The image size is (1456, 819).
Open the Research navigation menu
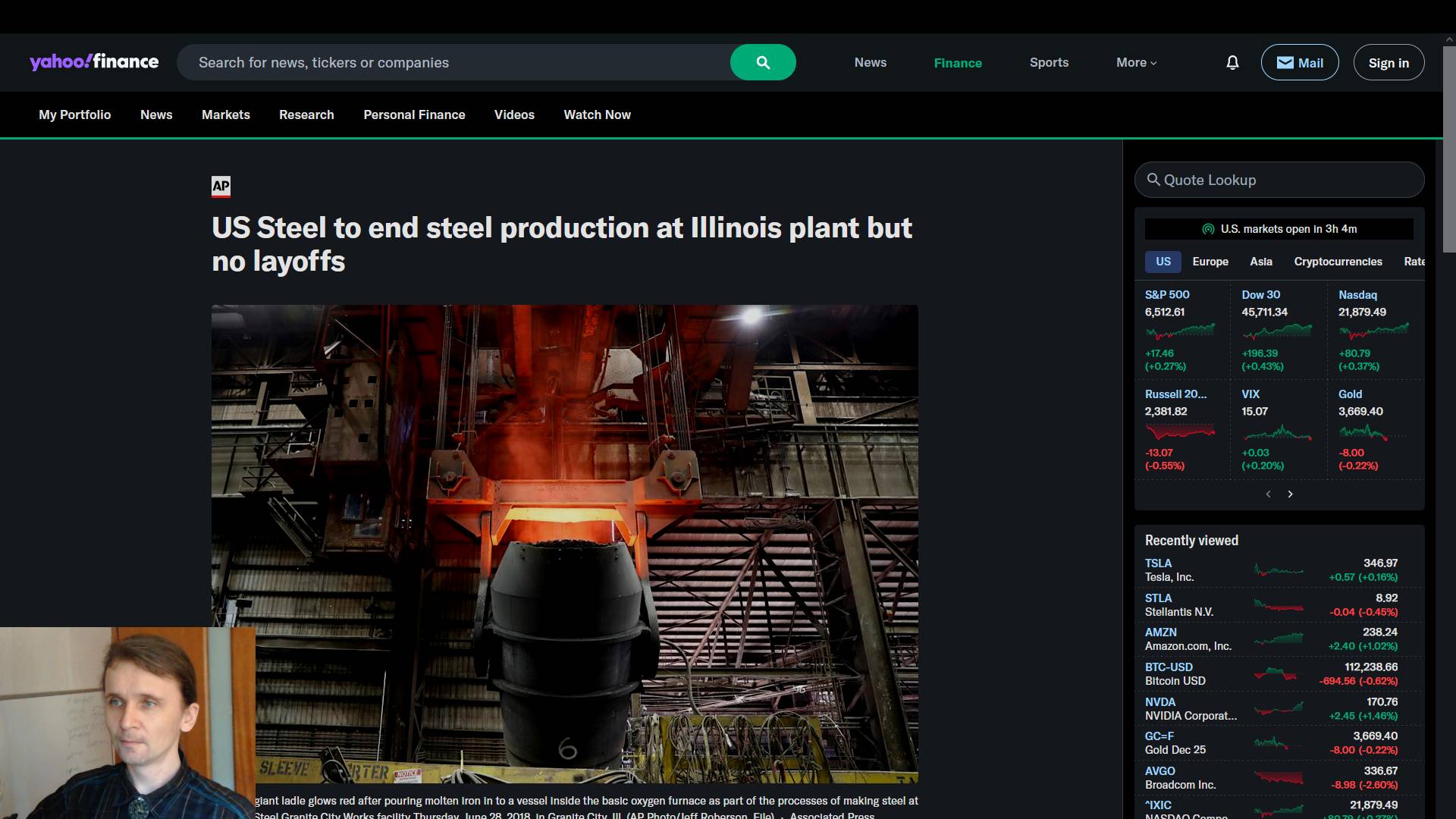pyautogui.click(x=306, y=115)
